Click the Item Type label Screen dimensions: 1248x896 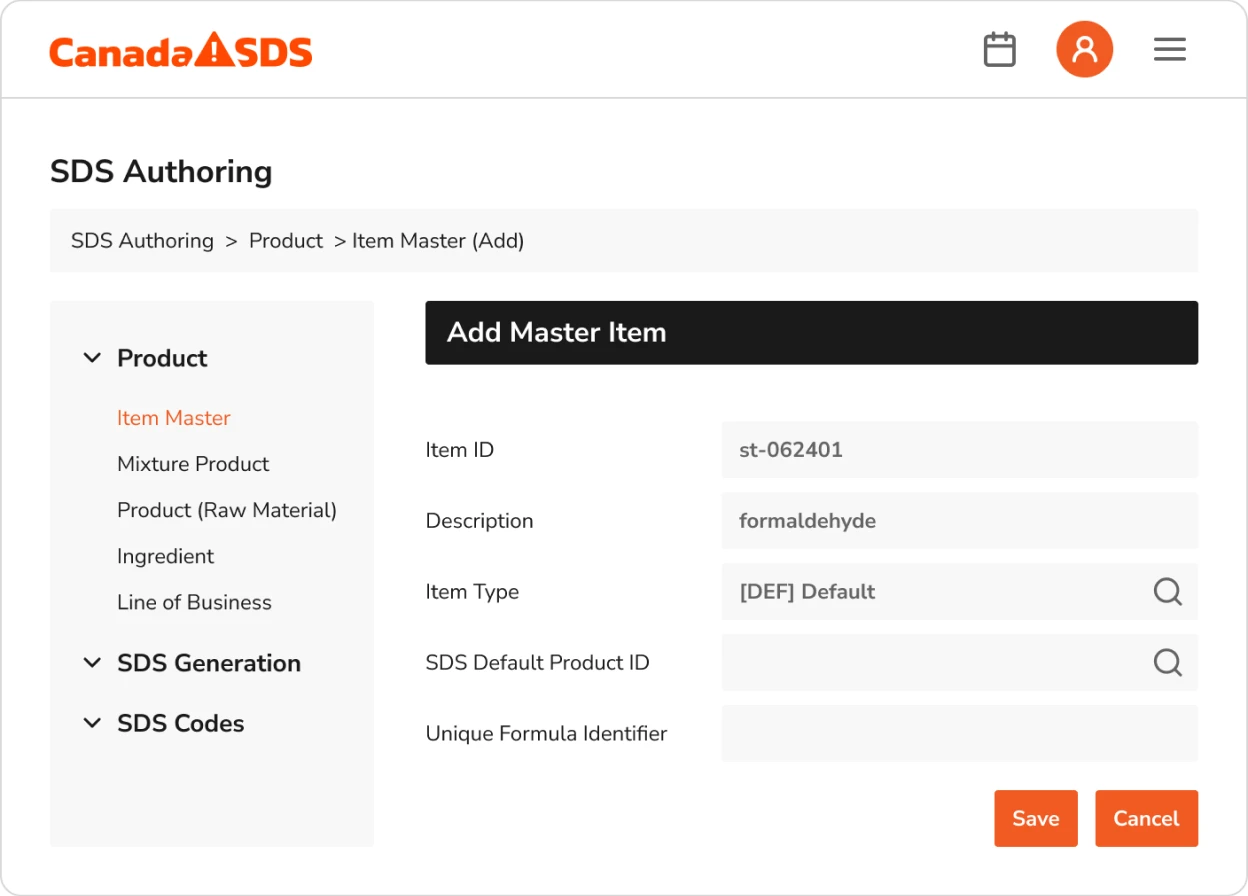tap(472, 592)
